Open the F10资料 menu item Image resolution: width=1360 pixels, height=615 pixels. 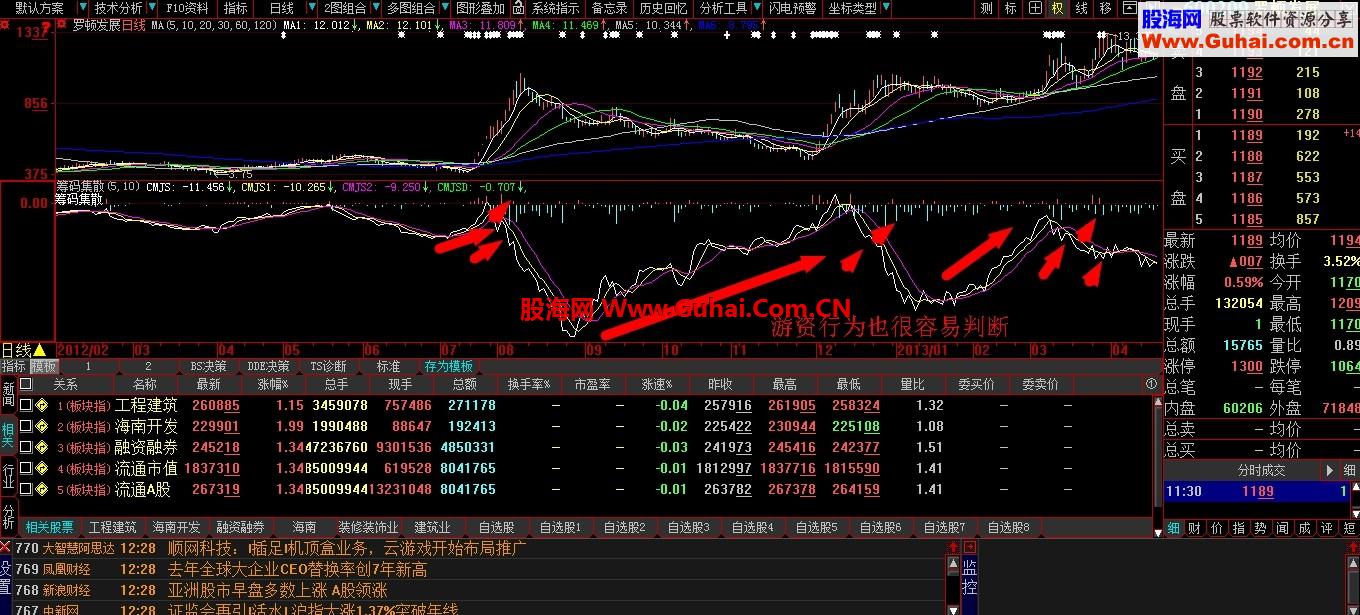coord(187,8)
